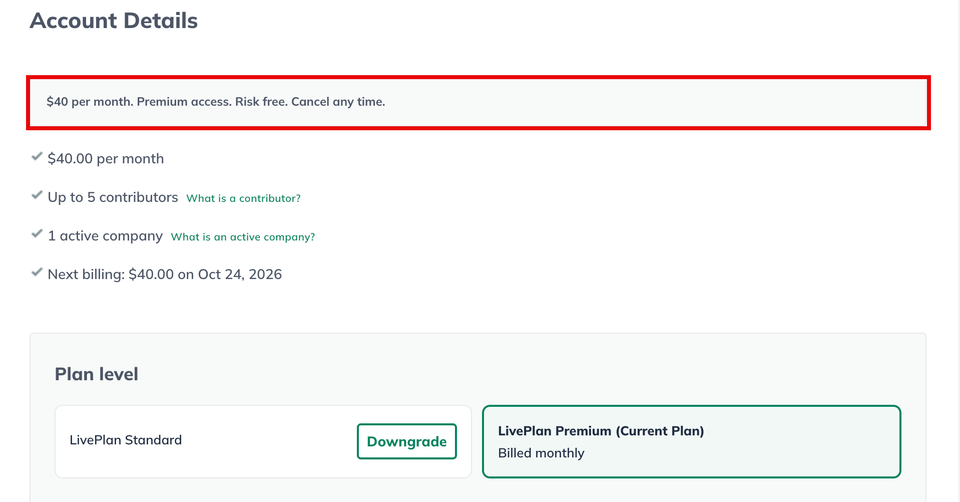Image resolution: width=960 pixels, height=502 pixels.
Task: Click the 'Plan level' heading
Action: pyautogui.click(x=96, y=374)
